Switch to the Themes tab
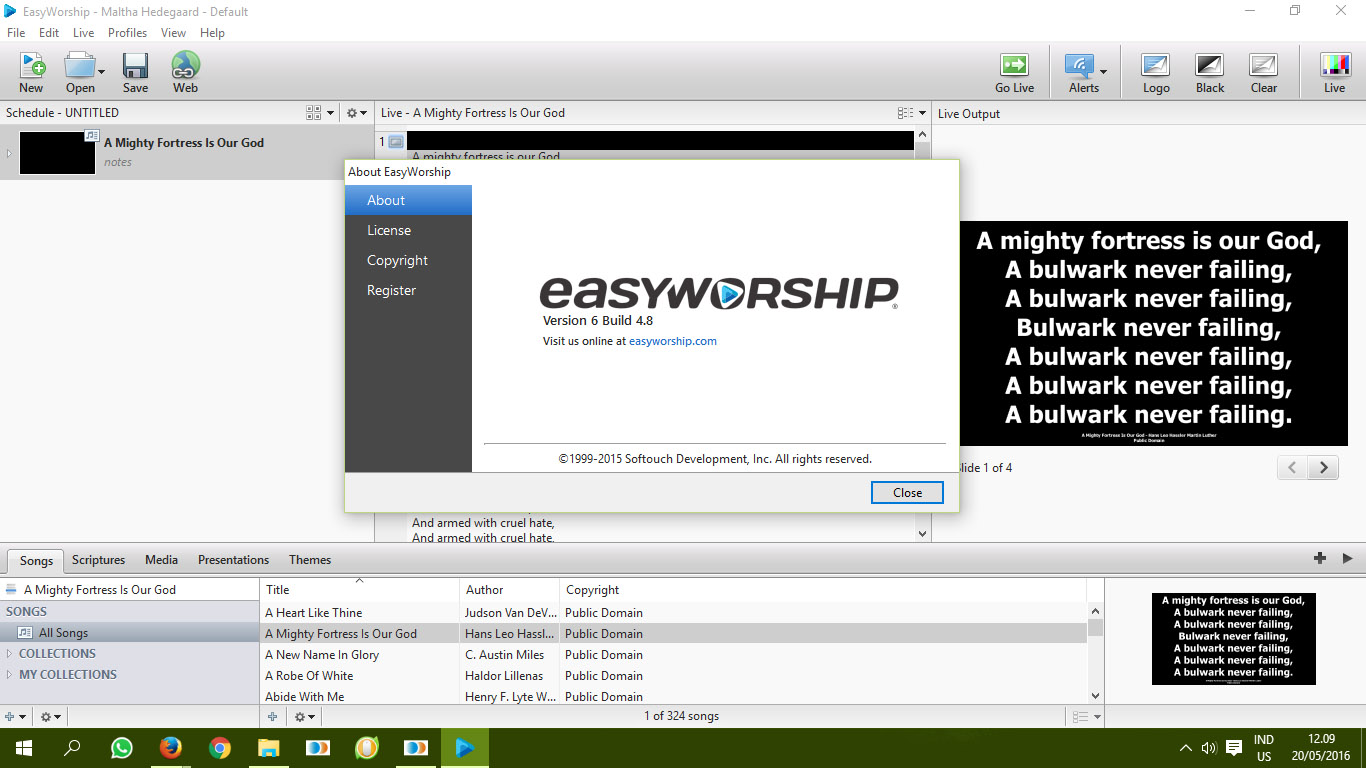Image resolution: width=1366 pixels, height=768 pixels. pyautogui.click(x=310, y=560)
